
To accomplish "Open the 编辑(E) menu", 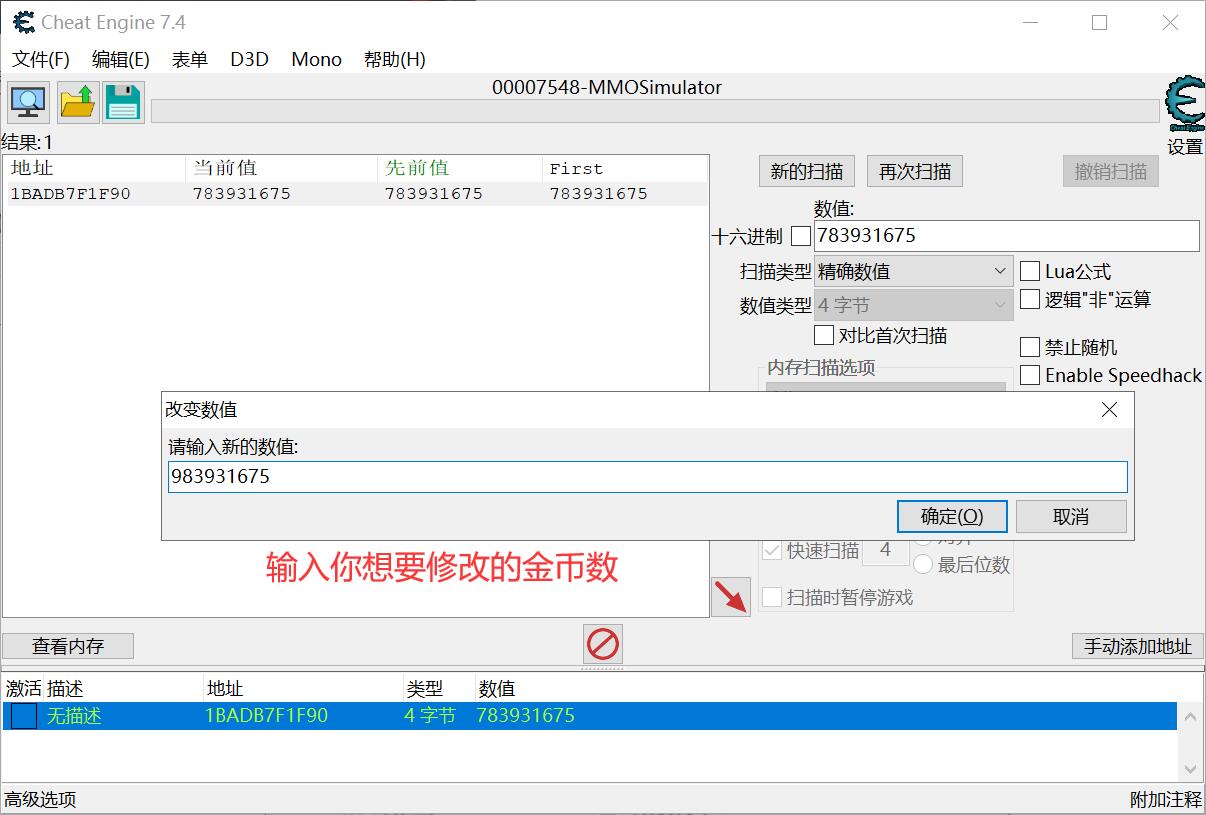I will tap(121, 59).
